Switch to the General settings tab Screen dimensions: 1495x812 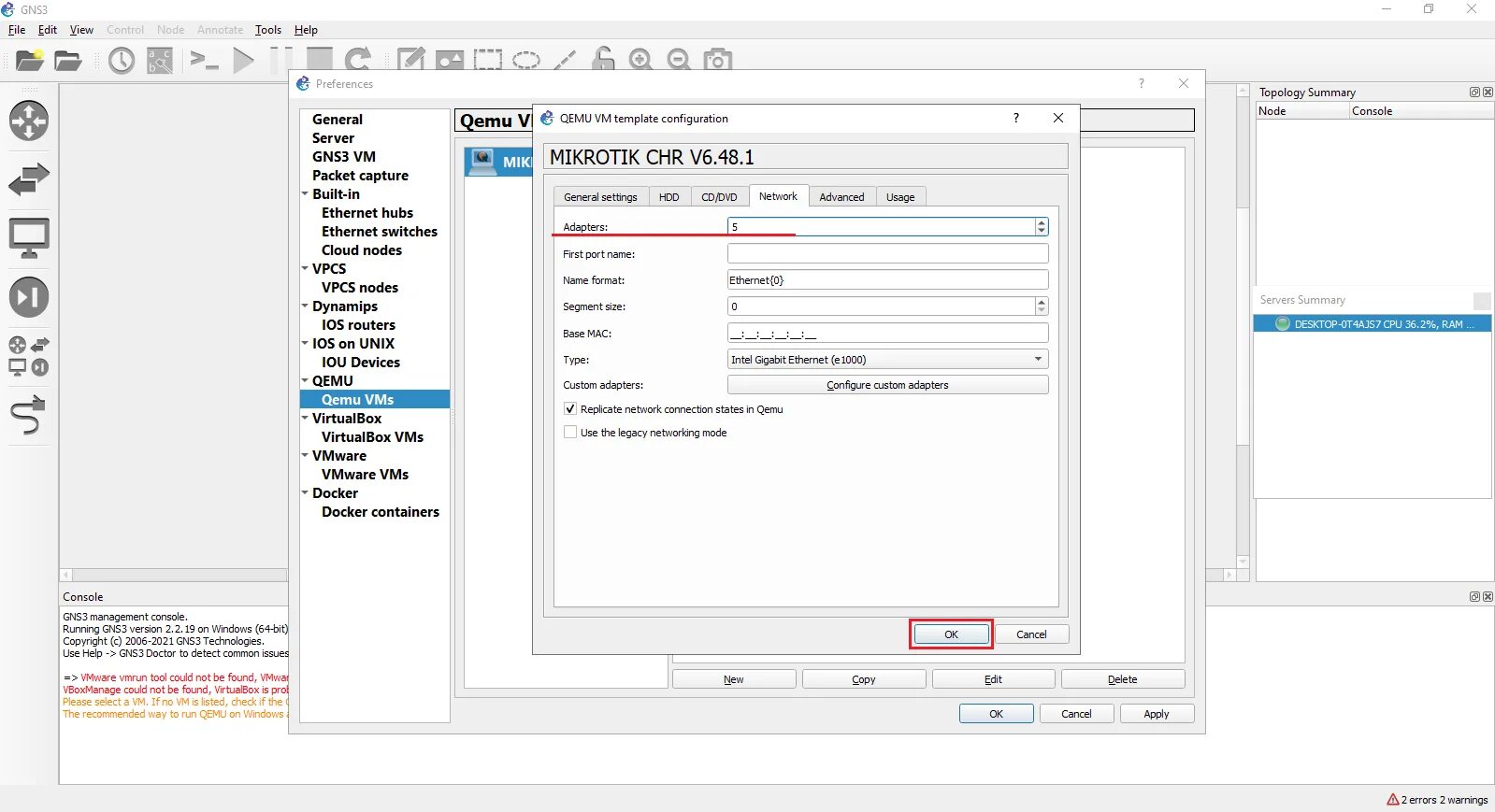600,197
